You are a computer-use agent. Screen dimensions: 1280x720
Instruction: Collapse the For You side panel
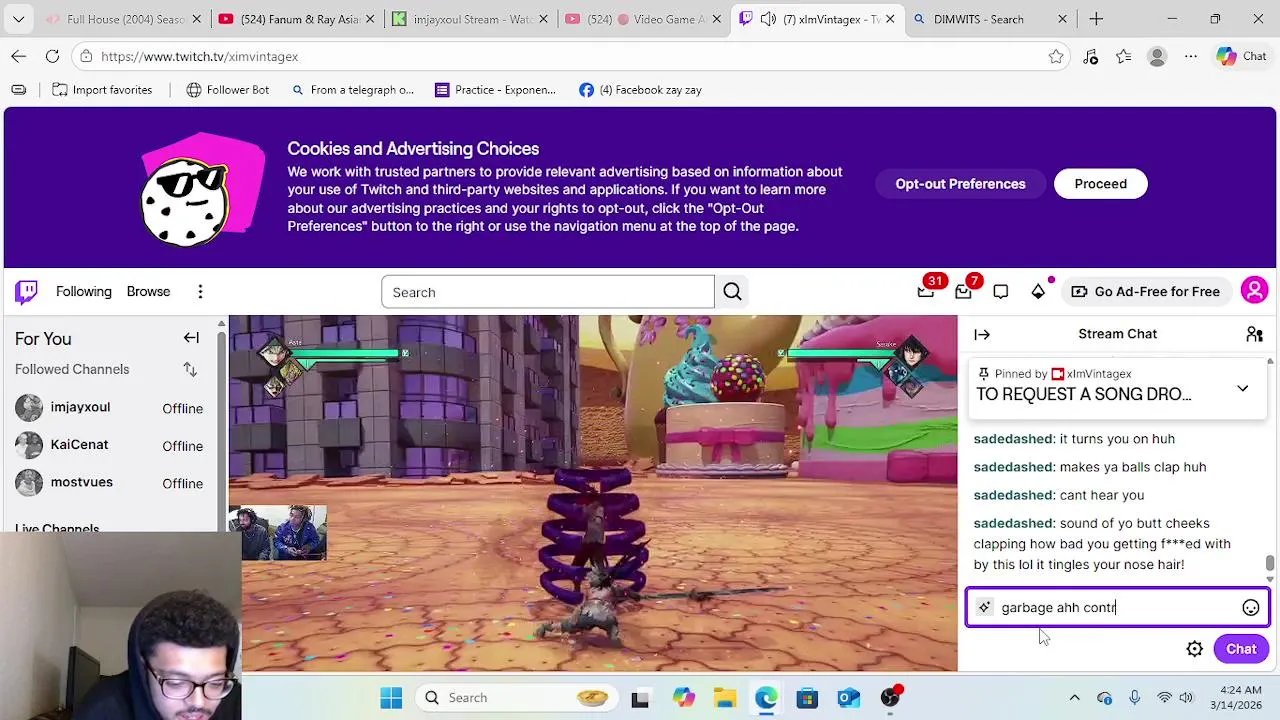(191, 338)
